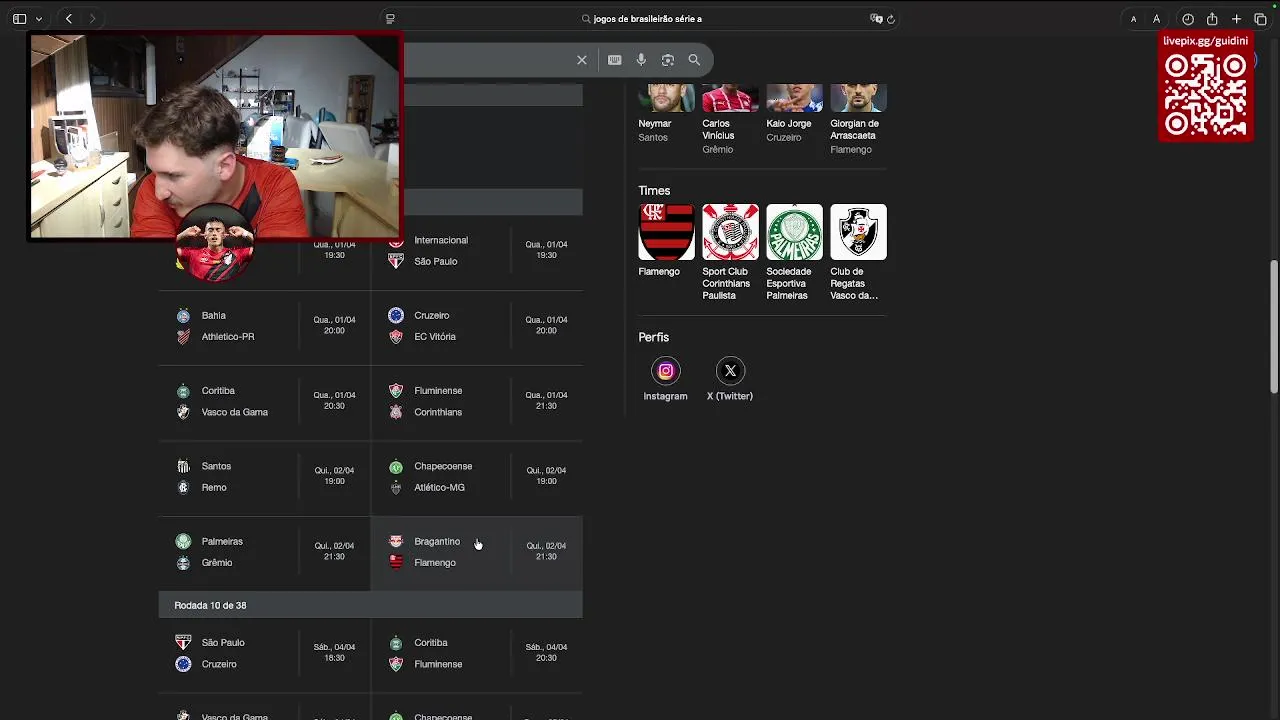Open the on-screen keyboard input tool
This screenshot has width=1280, height=720.
coord(615,60)
